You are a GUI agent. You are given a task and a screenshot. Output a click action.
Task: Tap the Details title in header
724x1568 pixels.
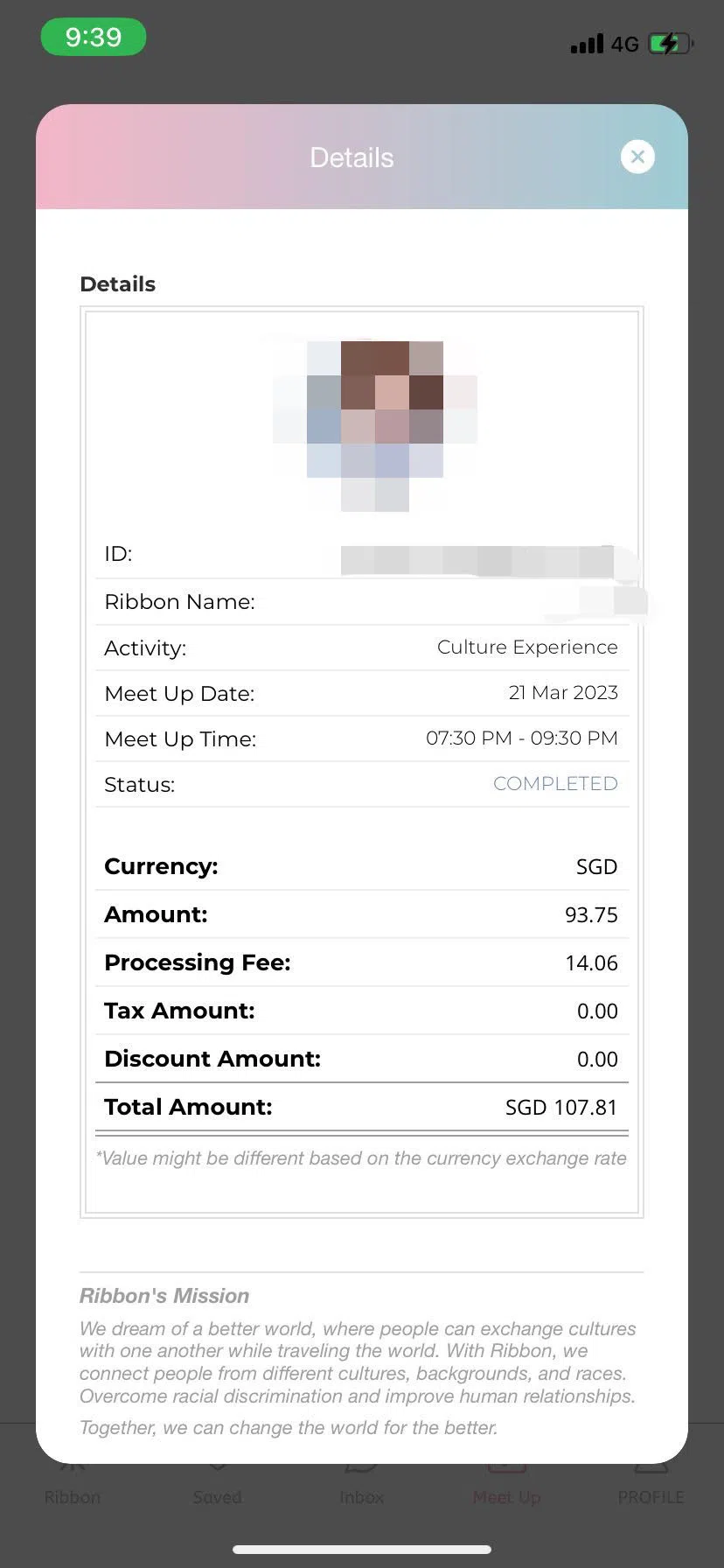pos(352,157)
